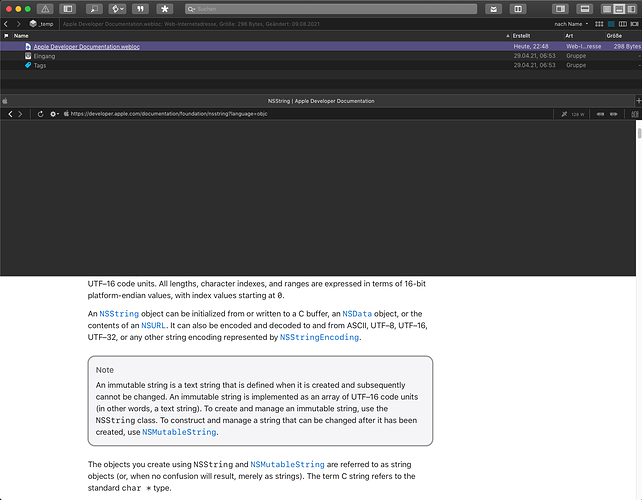Click the word count pin icon
Image resolution: width=642 pixels, height=500 pixels.
(x=564, y=114)
